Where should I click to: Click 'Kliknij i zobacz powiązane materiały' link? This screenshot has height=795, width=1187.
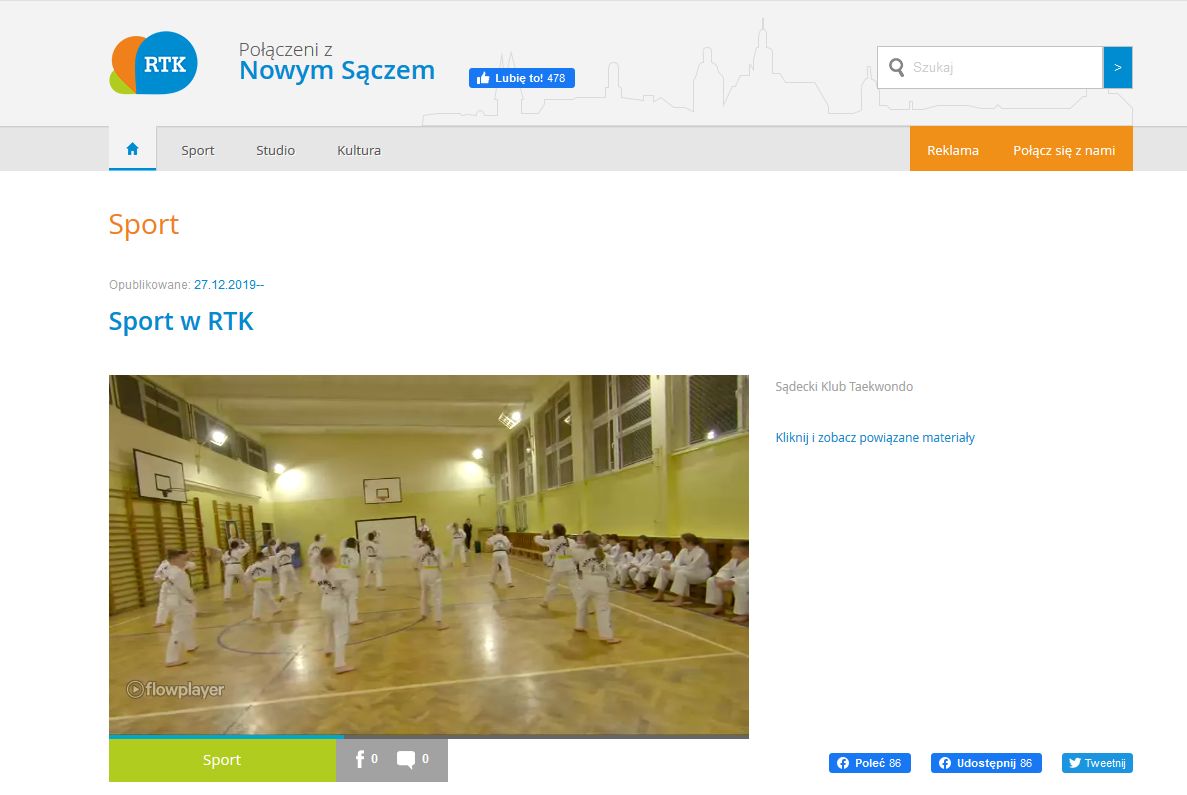pos(875,437)
